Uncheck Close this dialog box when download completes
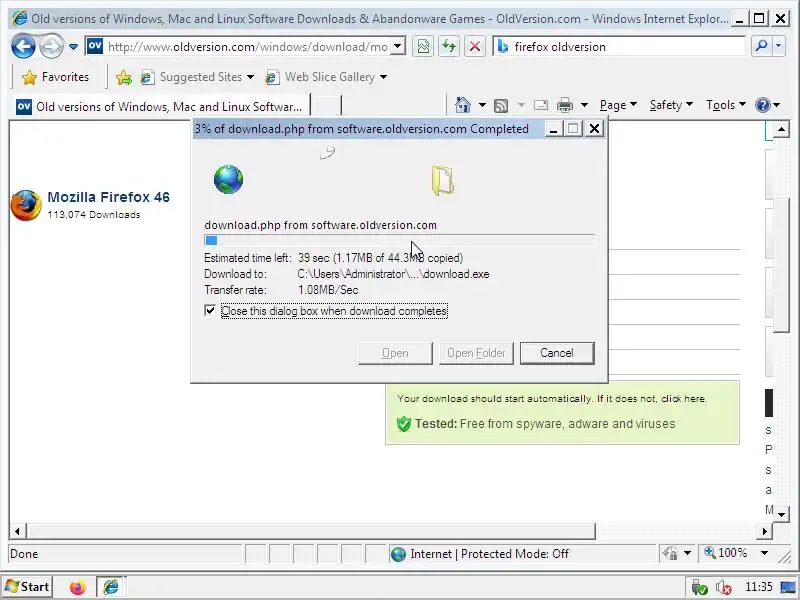 tap(210, 310)
